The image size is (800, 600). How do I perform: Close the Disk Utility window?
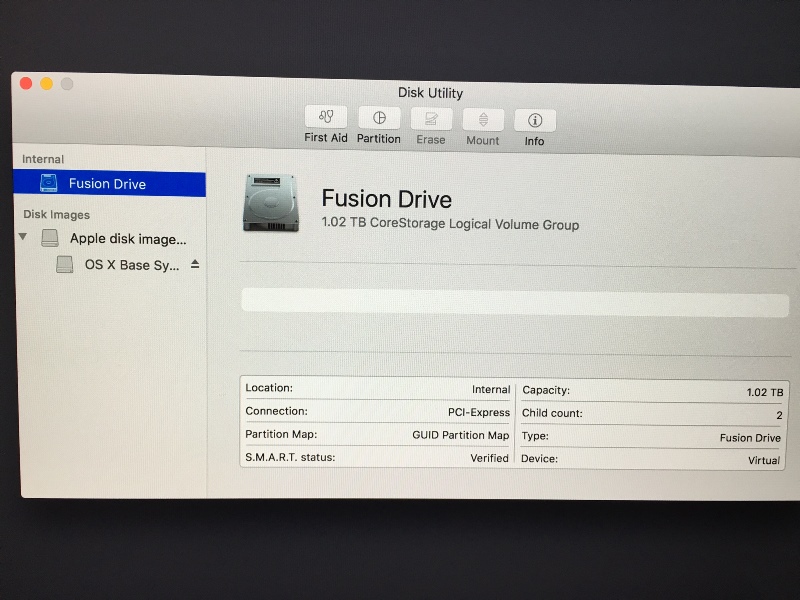pyautogui.click(x=26, y=83)
